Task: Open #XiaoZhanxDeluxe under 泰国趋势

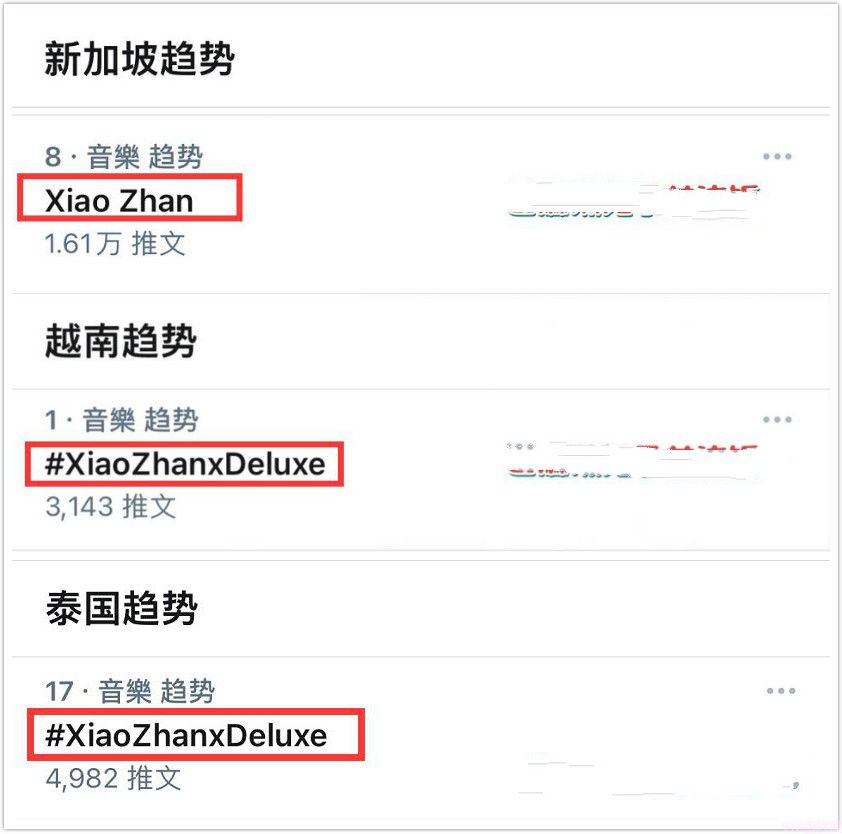Action: click(x=186, y=735)
